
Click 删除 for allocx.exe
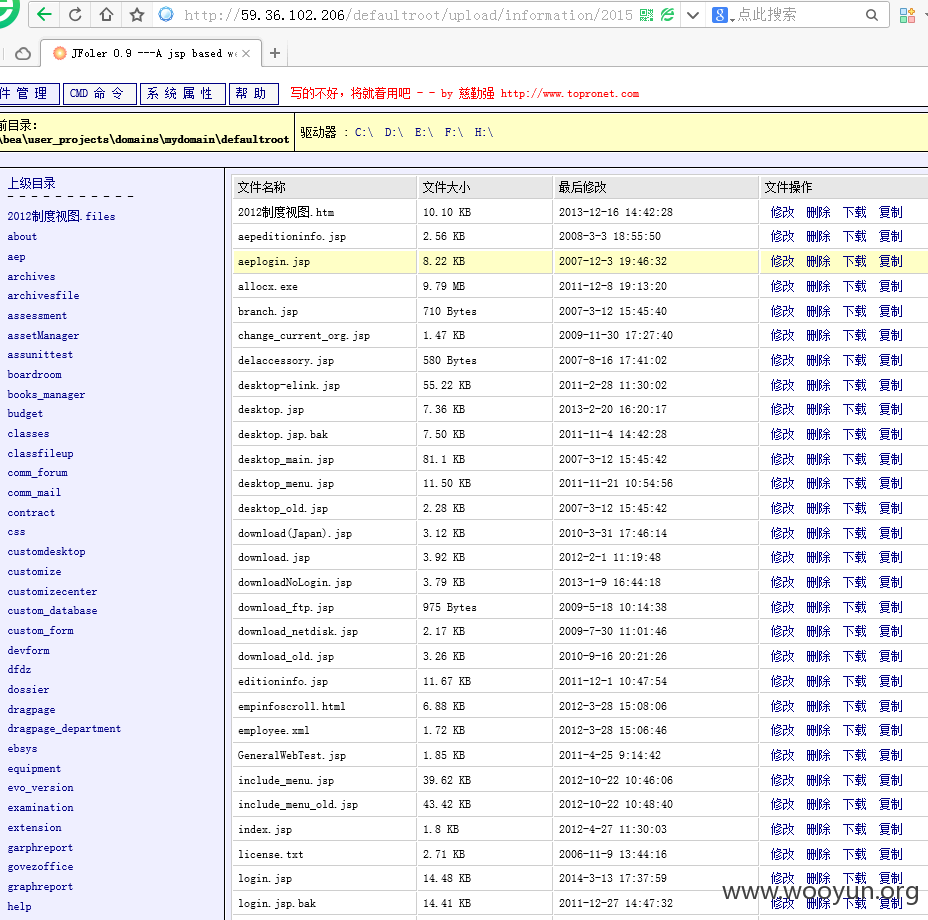[818, 286]
